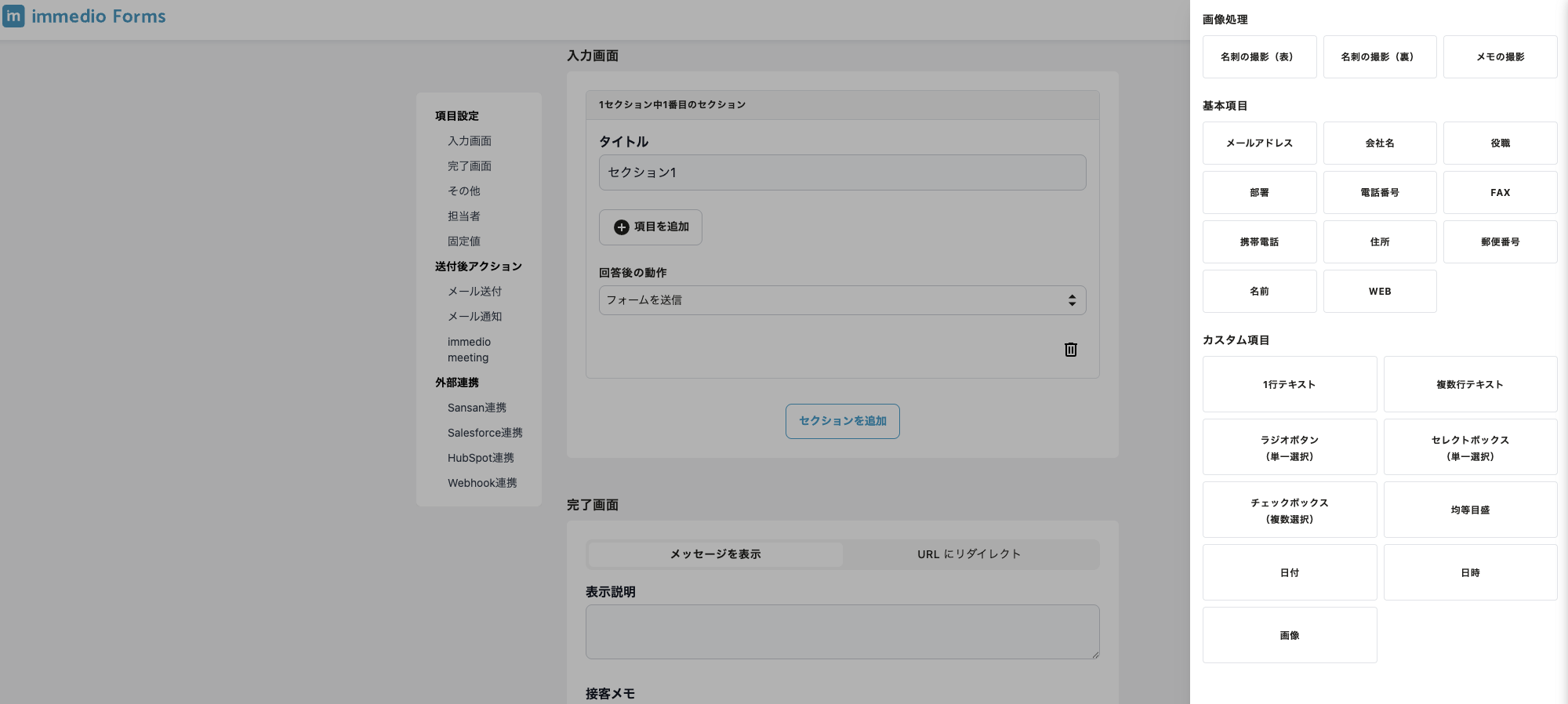Click the plus icon in 項目を追加

point(621,227)
